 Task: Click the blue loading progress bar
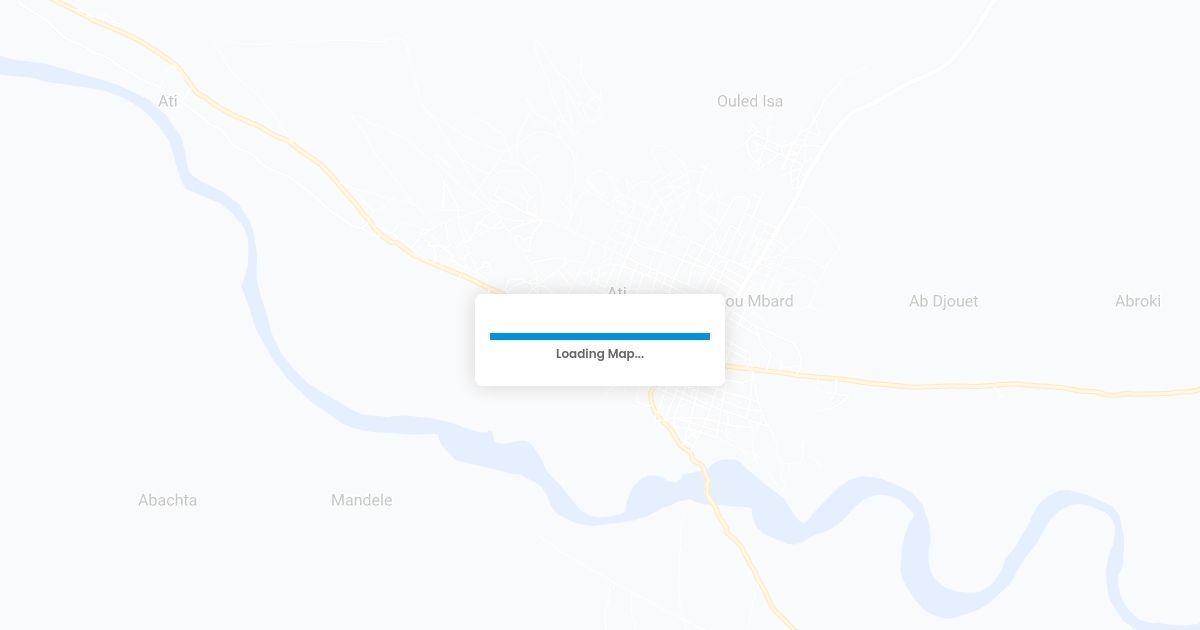[600, 336]
